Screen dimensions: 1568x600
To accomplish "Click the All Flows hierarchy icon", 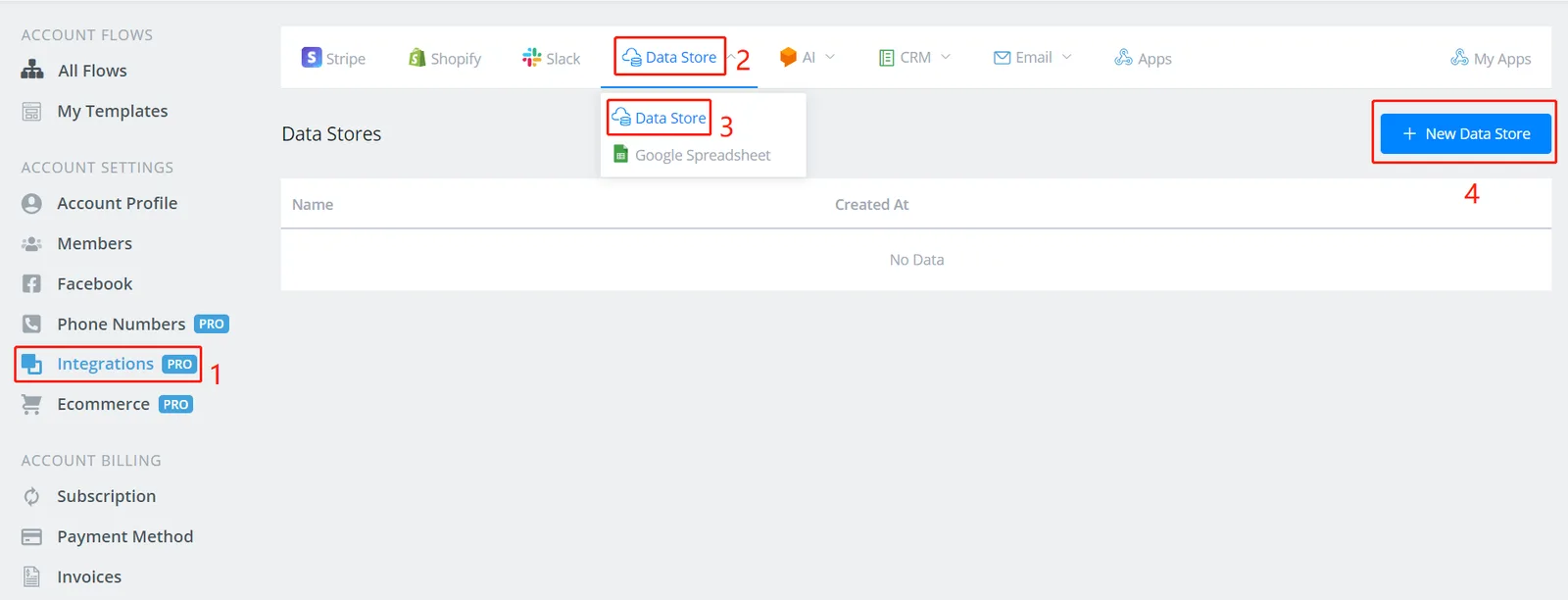I will 32,70.
